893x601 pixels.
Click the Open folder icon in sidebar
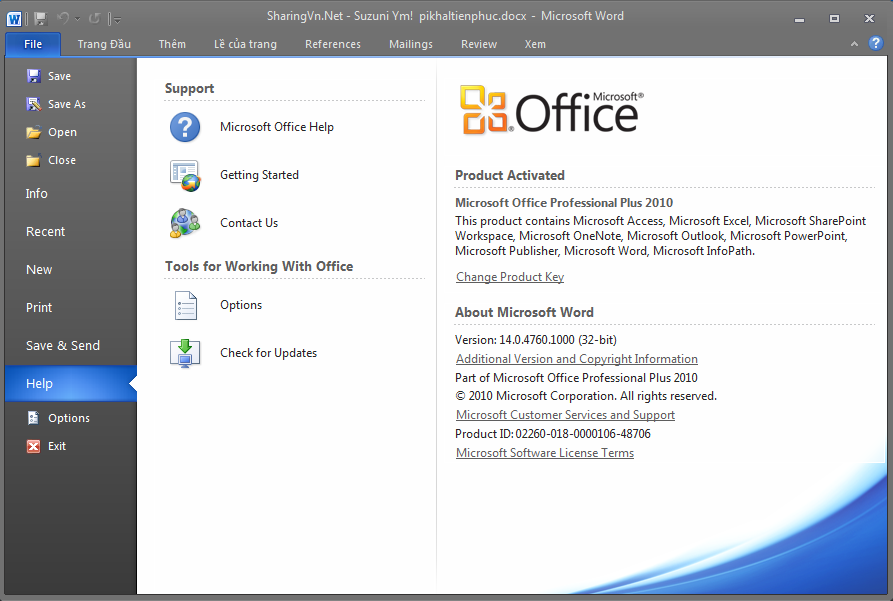click(x=34, y=132)
